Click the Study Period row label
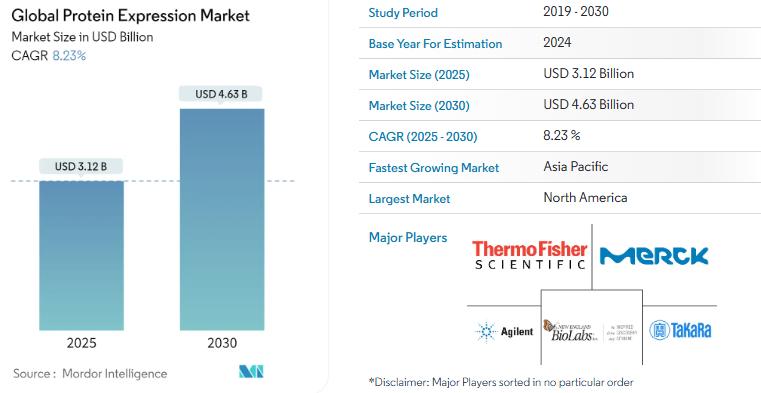Viewport: 761px width, 393px height. click(403, 13)
